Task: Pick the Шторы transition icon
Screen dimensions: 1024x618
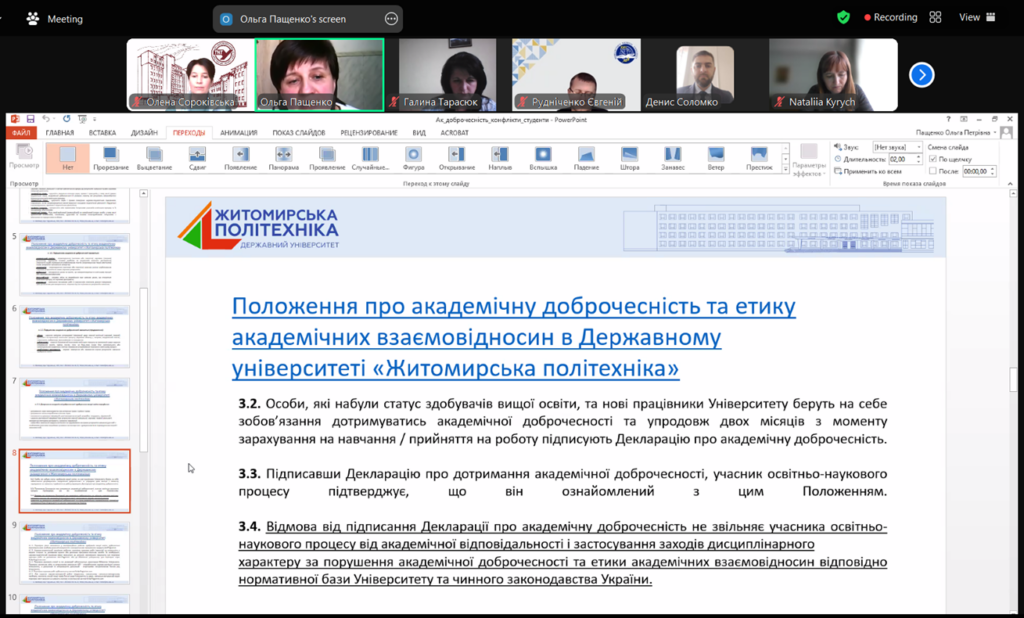Action: tap(629, 156)
